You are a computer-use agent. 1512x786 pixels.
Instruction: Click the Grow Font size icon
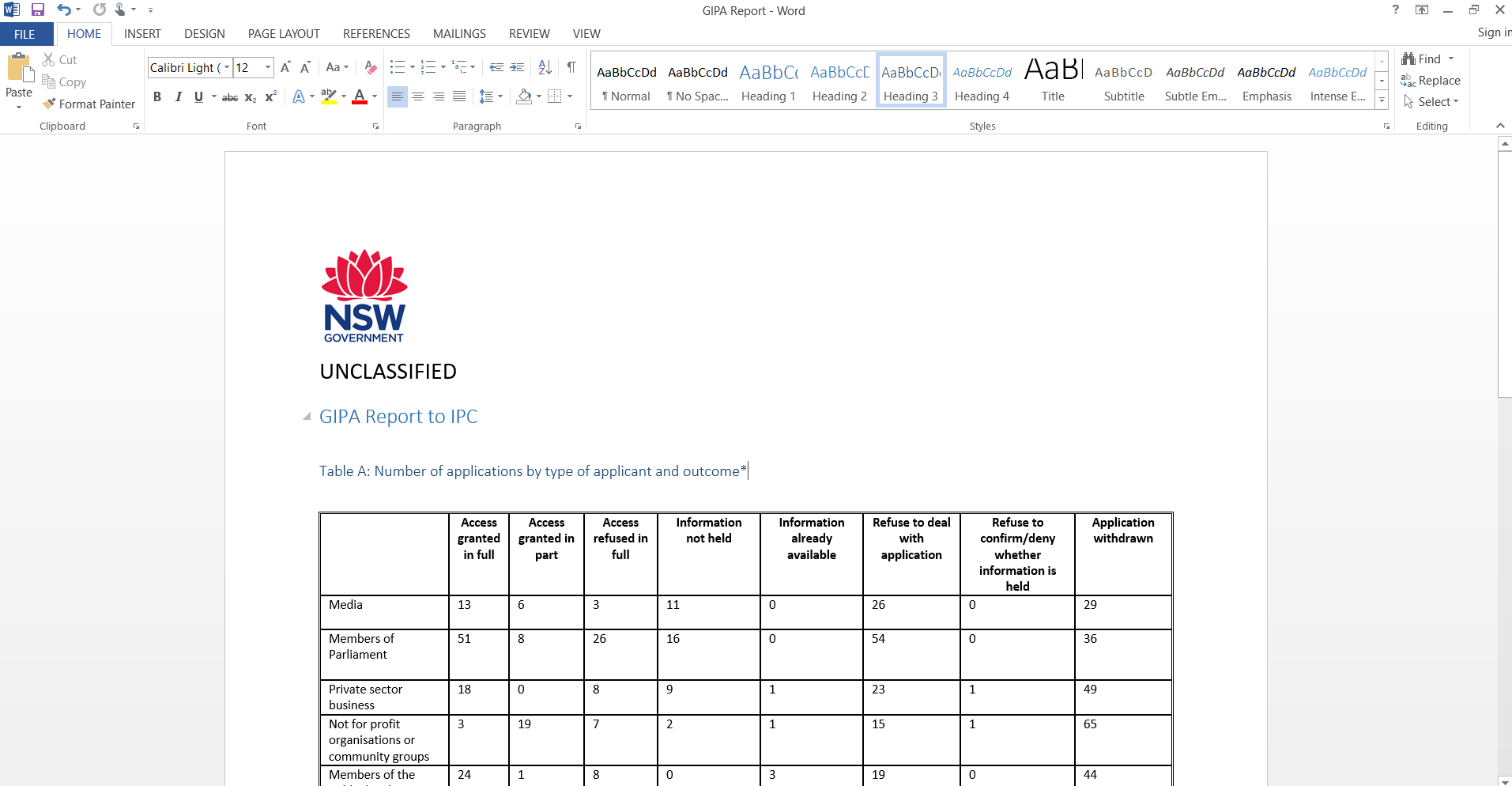point(285,67)
